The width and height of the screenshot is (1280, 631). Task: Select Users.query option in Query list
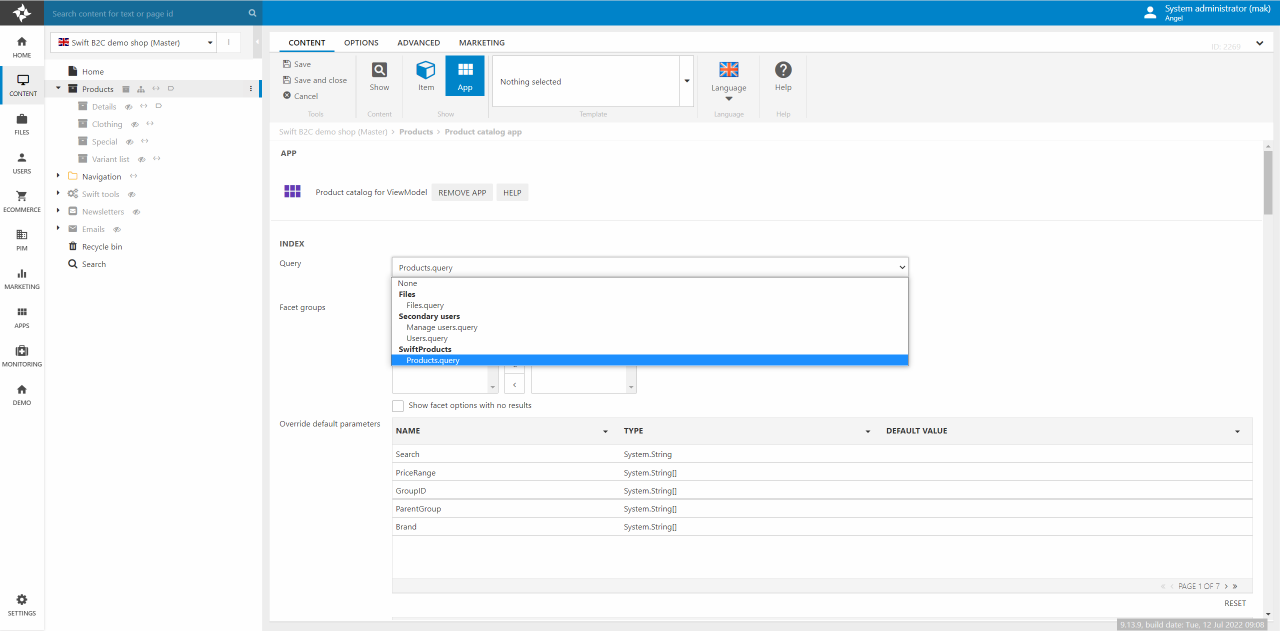[x=427, y=338]
